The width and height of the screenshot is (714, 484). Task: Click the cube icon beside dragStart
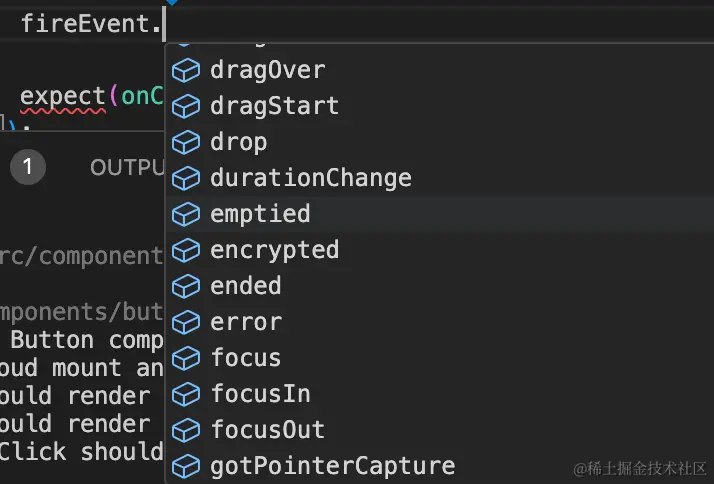point(186,107)
